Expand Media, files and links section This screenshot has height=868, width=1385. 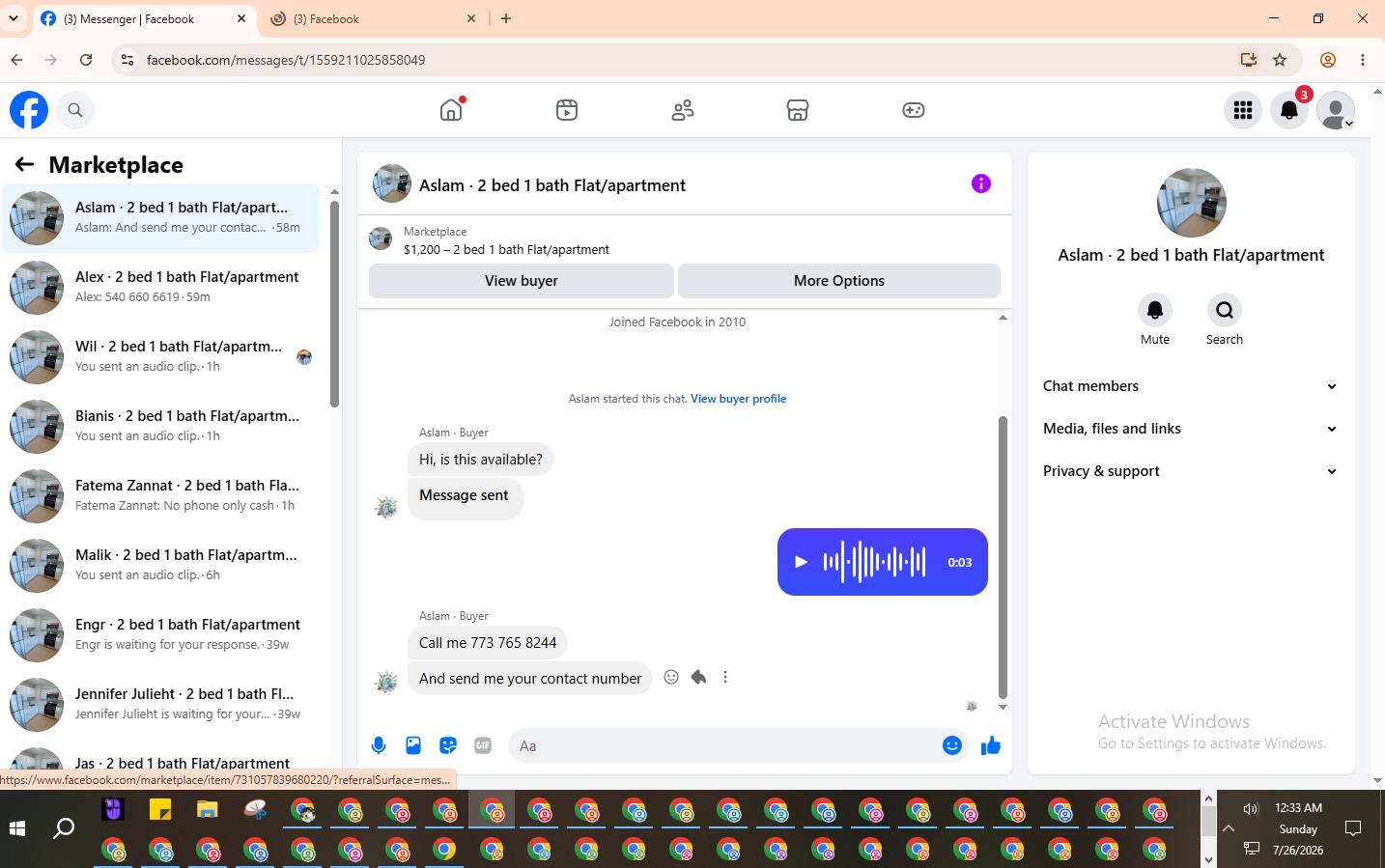[1190, 429]
